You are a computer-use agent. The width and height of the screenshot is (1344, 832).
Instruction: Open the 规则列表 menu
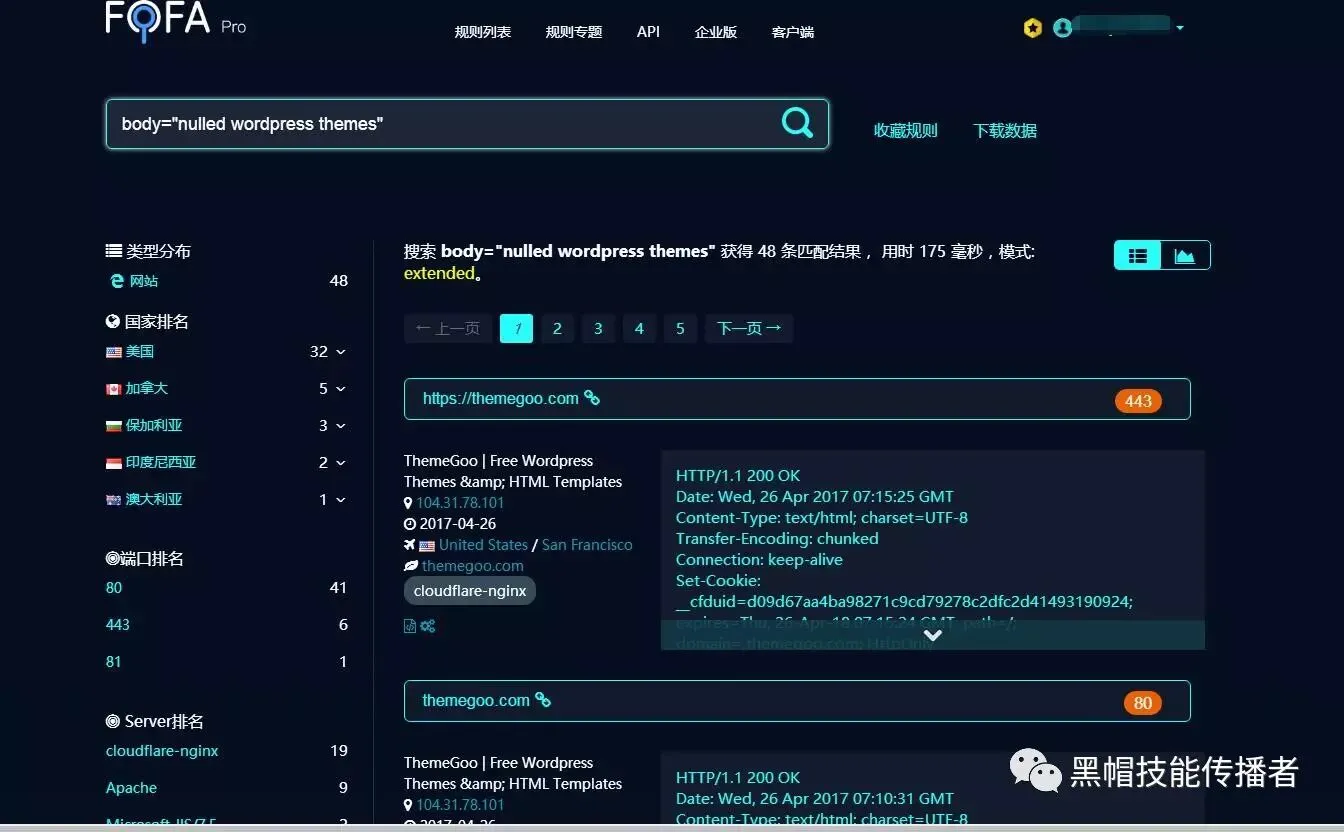tap(483, 32)
